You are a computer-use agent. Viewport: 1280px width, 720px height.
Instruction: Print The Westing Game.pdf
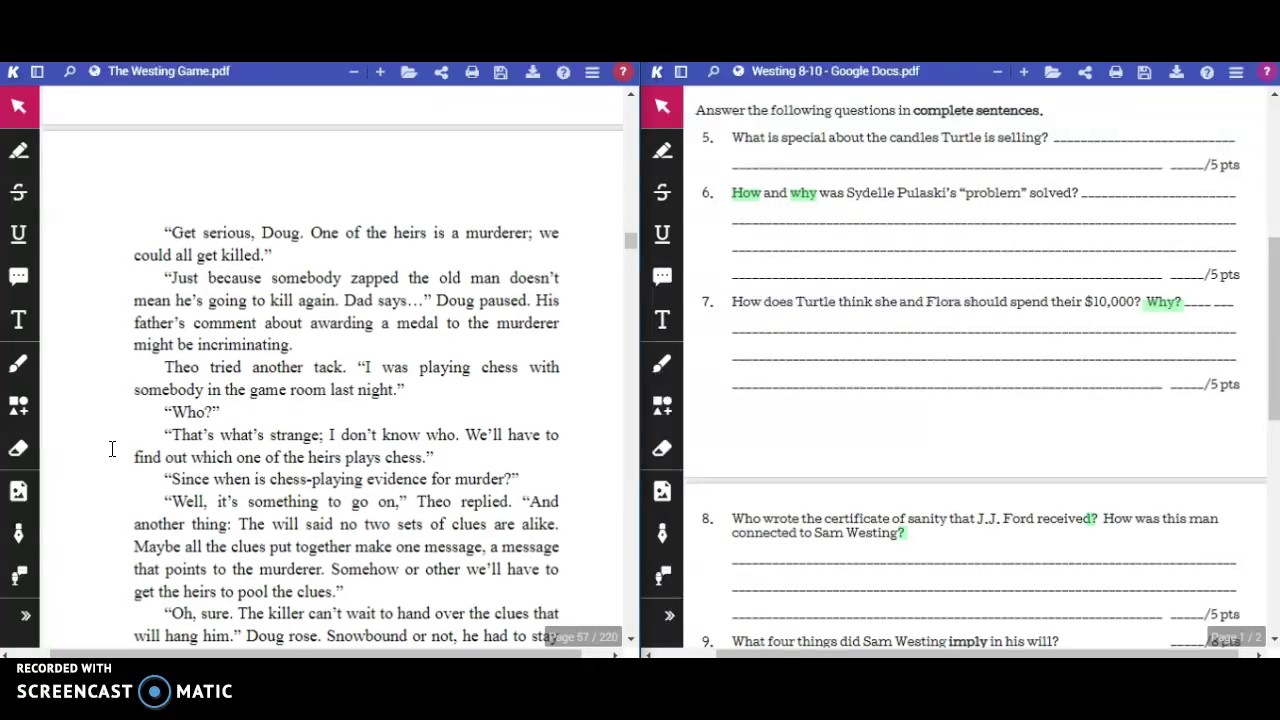tap(472, 72)
